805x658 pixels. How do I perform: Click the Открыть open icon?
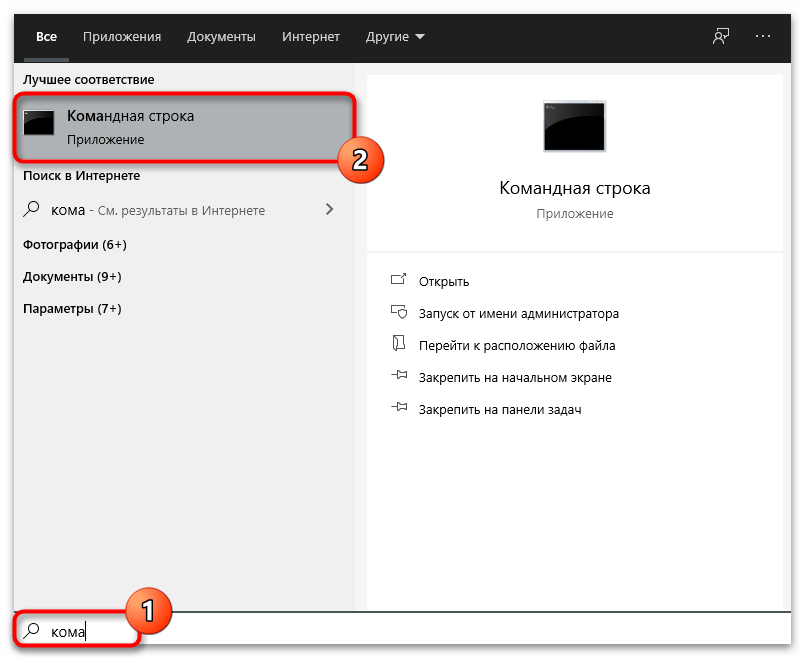[399, 282]
